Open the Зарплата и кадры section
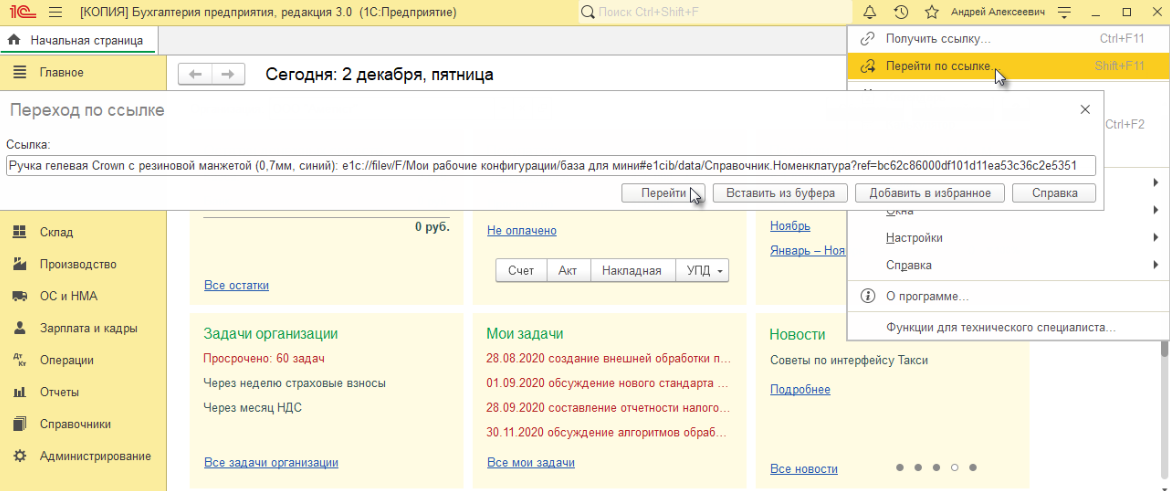The width and height of the screenshot is (1170, 491). pos(88,328)
